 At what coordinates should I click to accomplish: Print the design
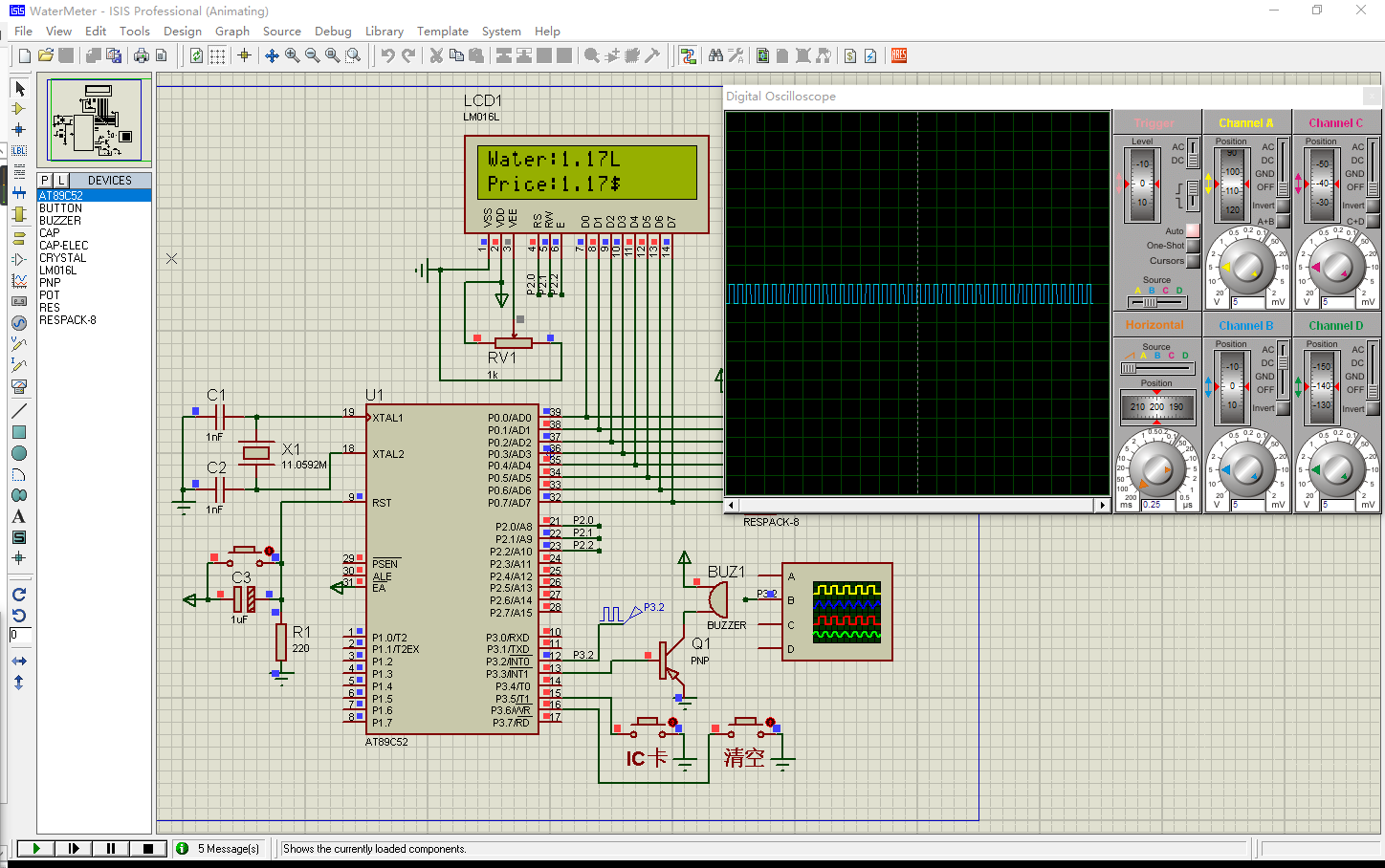tap(142, 55)
